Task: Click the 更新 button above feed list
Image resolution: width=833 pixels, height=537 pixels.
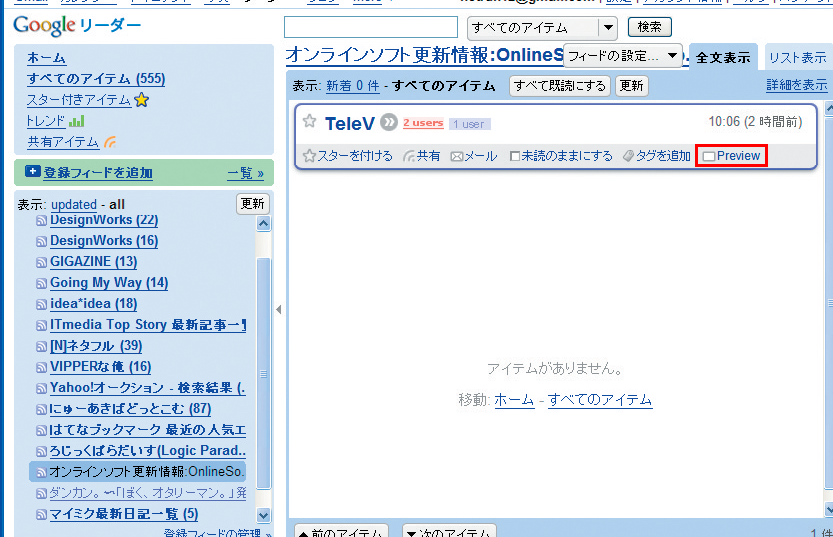Action: tap(252, 203)
